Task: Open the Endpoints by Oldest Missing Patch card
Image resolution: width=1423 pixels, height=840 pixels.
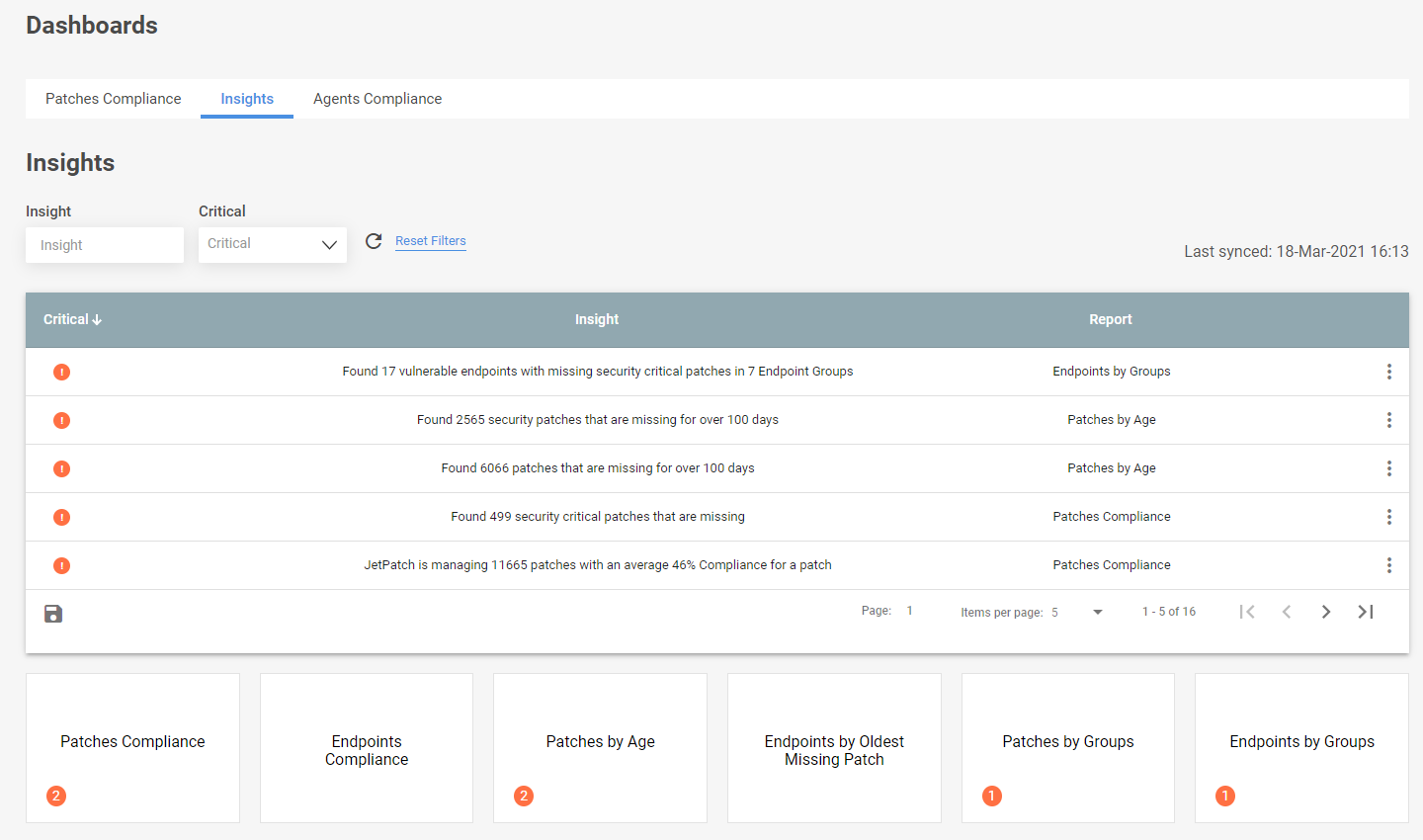Action: (x=834, y=748)
